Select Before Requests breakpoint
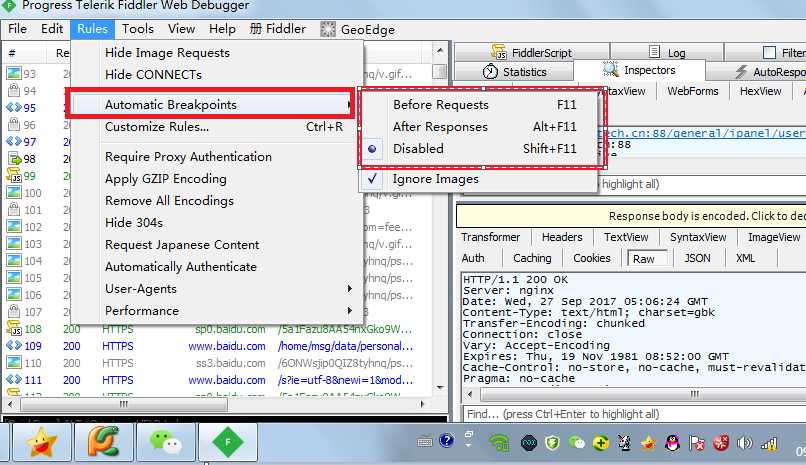The height and width of the screenshot is (465, 806). (479, 104)
